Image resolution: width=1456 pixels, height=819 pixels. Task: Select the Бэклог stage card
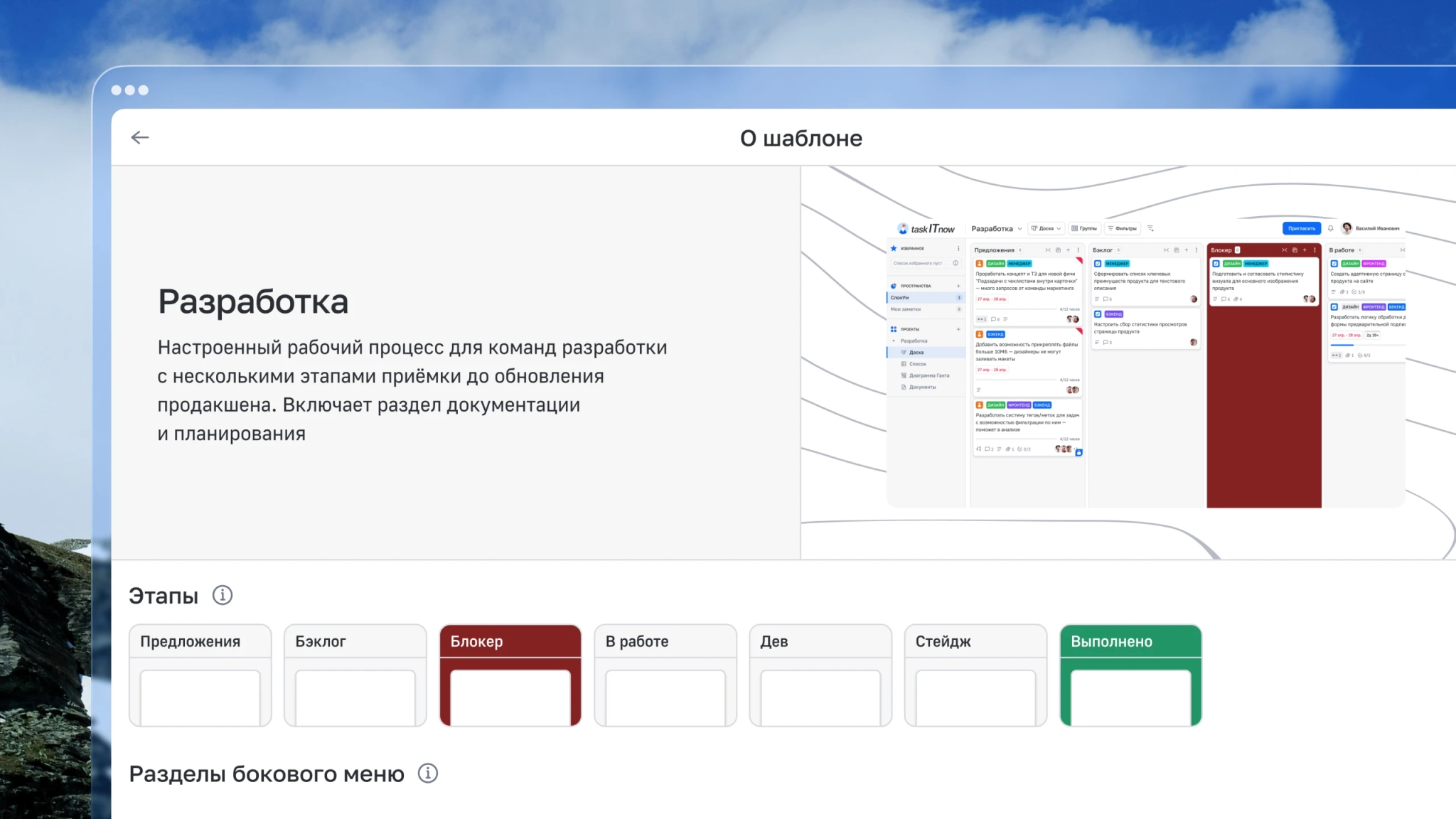tap(355, 675)
